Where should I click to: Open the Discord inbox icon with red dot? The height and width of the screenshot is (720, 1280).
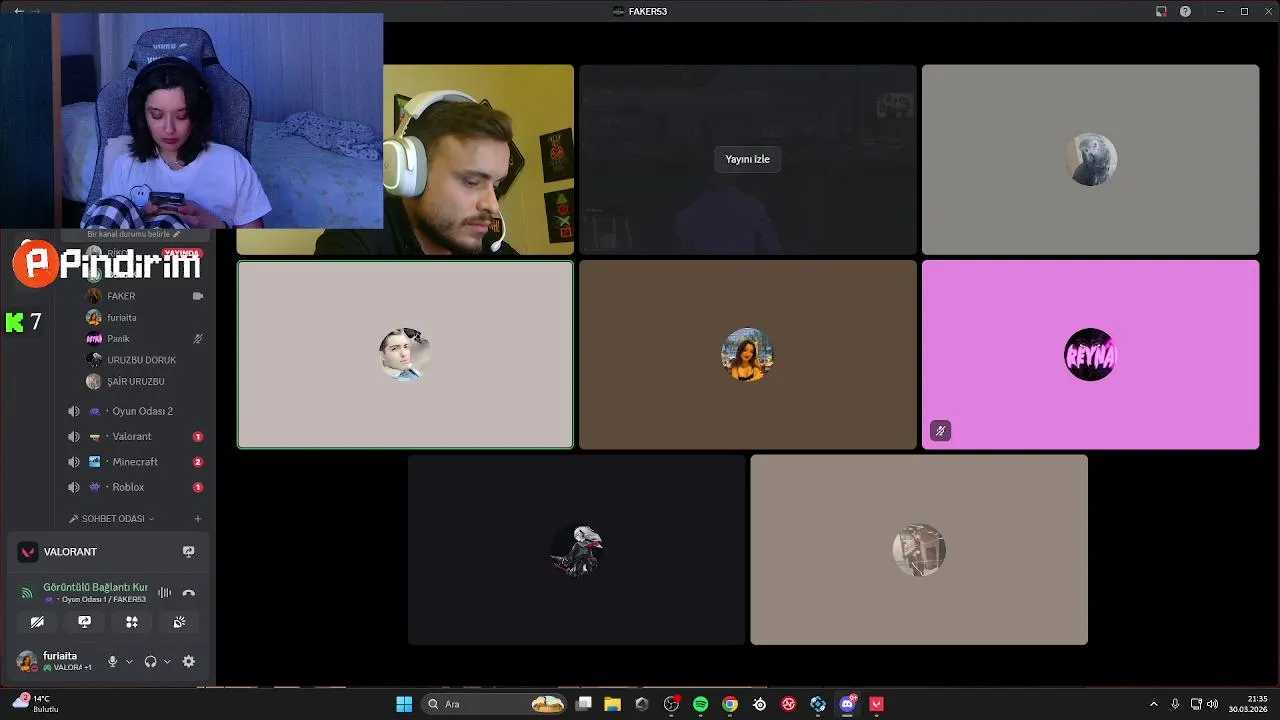1161,11
